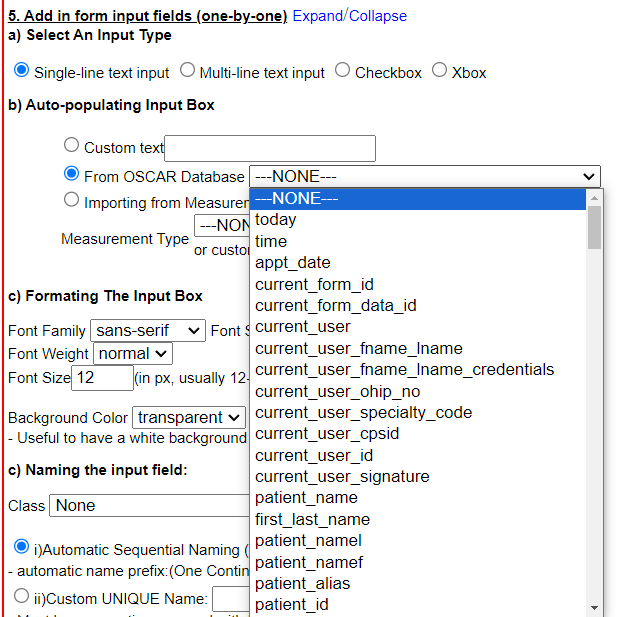Screen dimensions: 622x617
Task: Expand the Font Family dropdown
Action: pyautogui.click(x=147, y=330)
